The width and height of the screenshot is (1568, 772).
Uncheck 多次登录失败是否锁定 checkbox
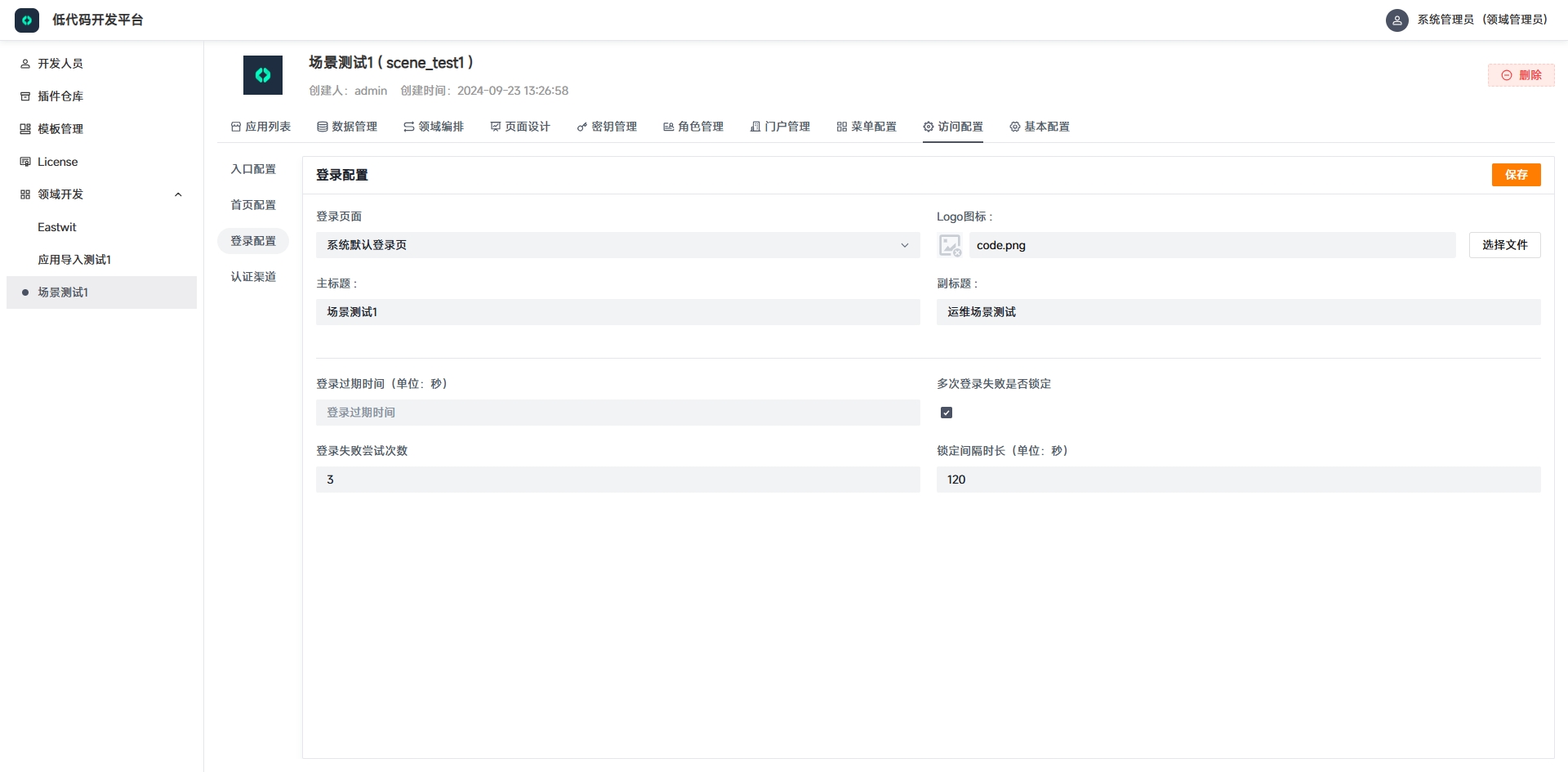[947, 413]
